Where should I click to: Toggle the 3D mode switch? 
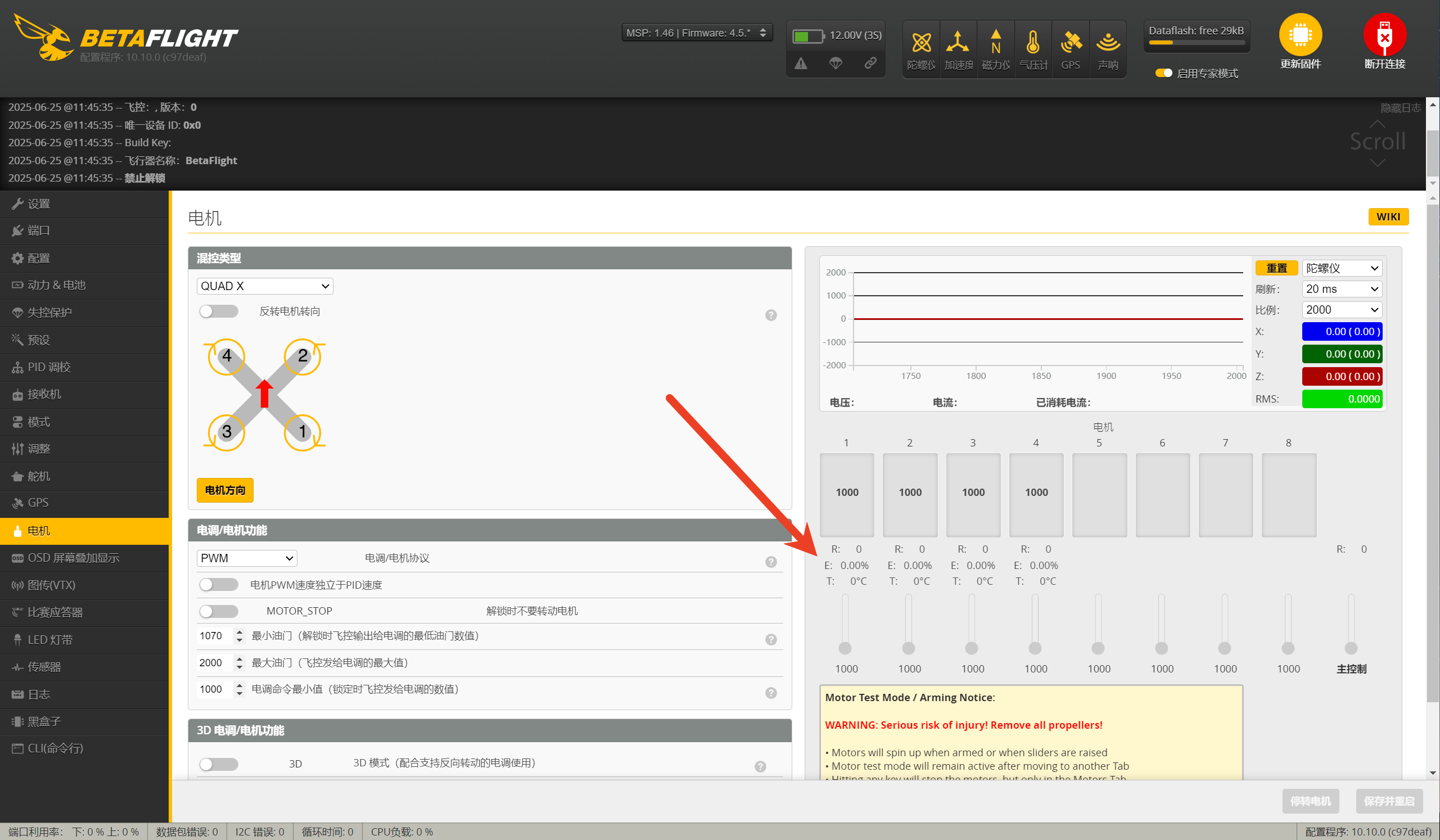click(218, 764)
